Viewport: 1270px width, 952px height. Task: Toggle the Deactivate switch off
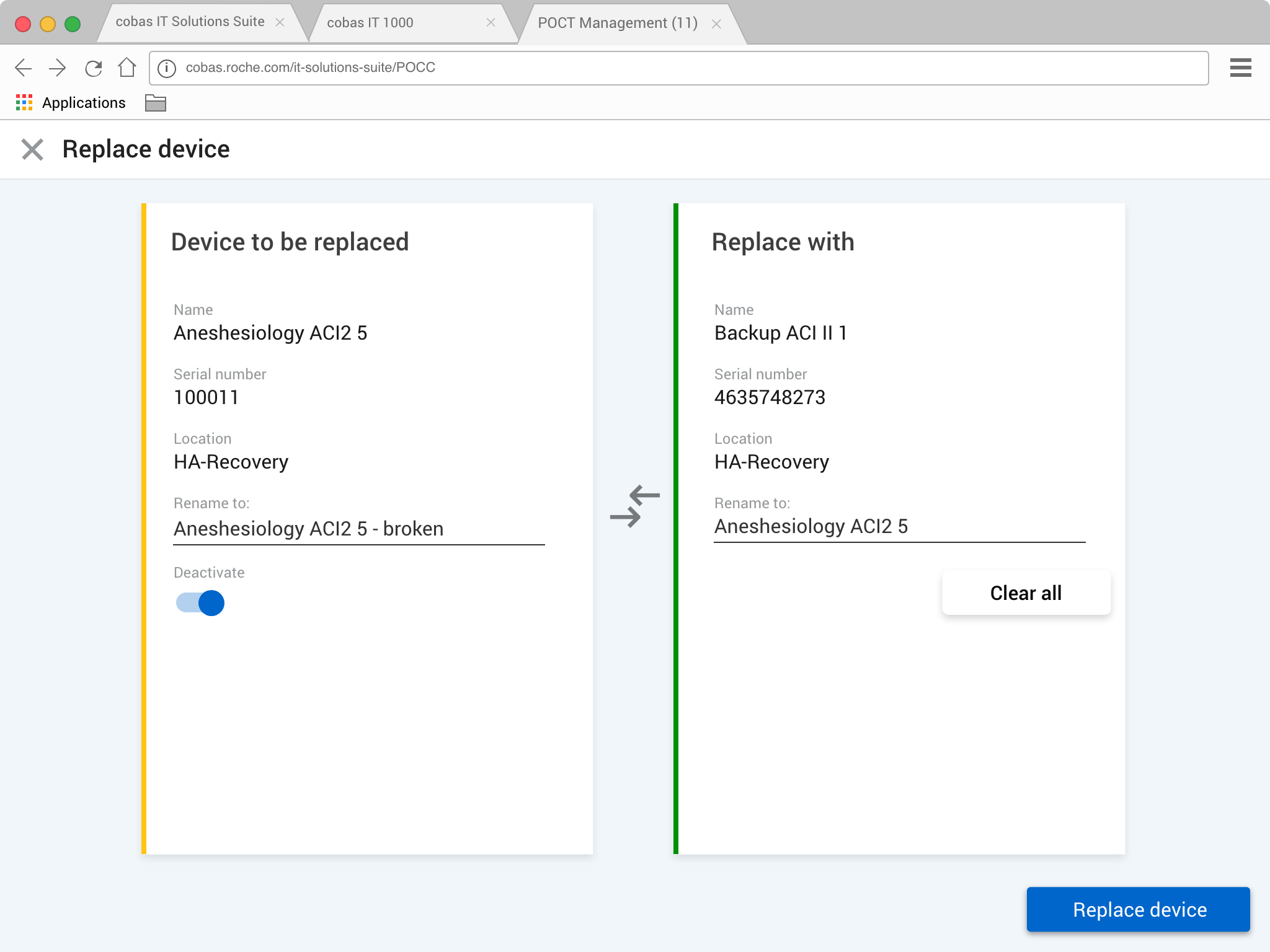click(200, 602)
